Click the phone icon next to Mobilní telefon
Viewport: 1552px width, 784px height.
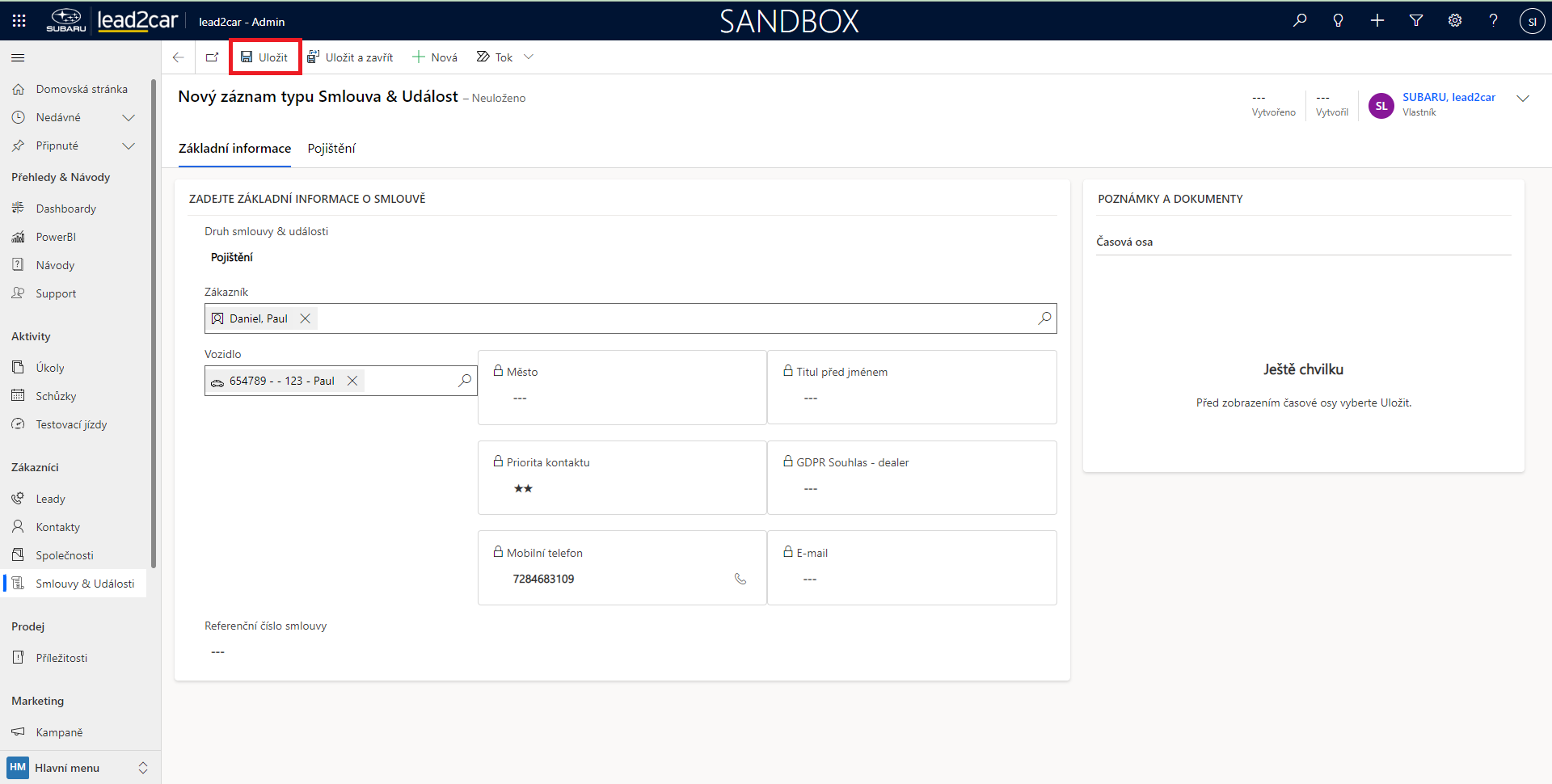point(740,579)
